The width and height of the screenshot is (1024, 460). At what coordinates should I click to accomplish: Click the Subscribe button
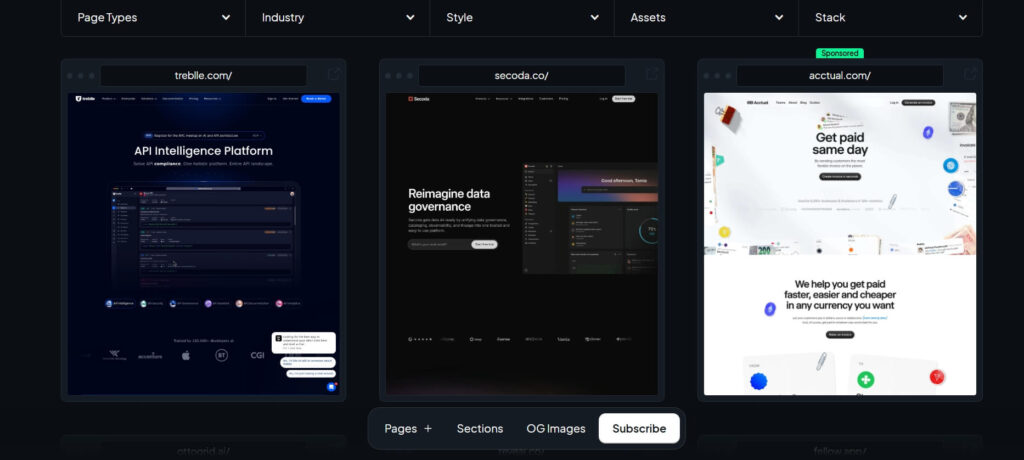point(639,429)
